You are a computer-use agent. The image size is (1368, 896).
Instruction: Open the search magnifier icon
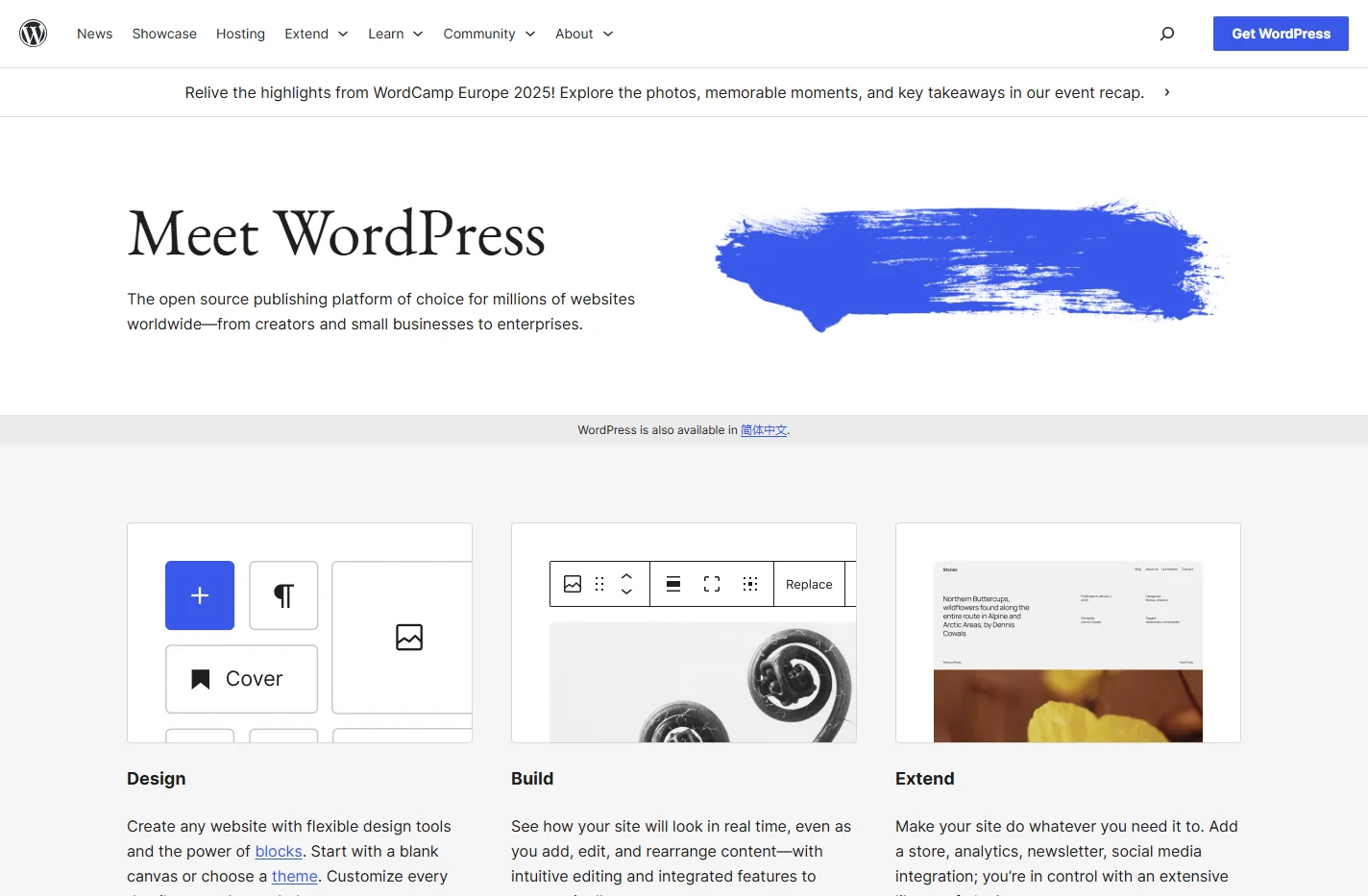[x=1167, y=34]
